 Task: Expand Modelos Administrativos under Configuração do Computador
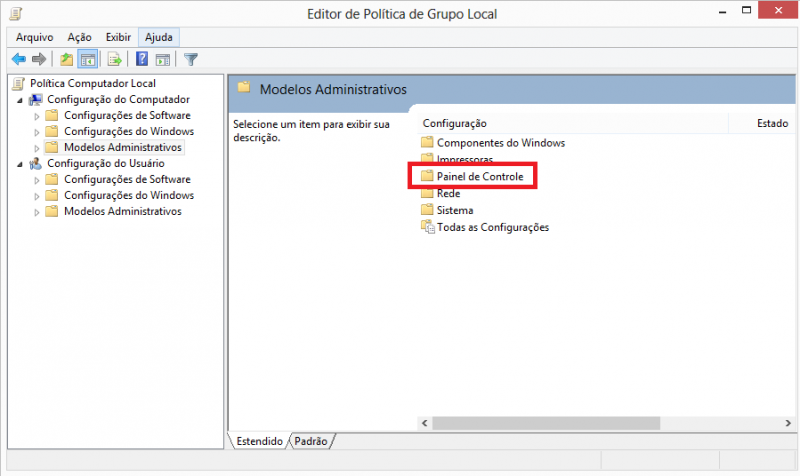tap(37, 148)
